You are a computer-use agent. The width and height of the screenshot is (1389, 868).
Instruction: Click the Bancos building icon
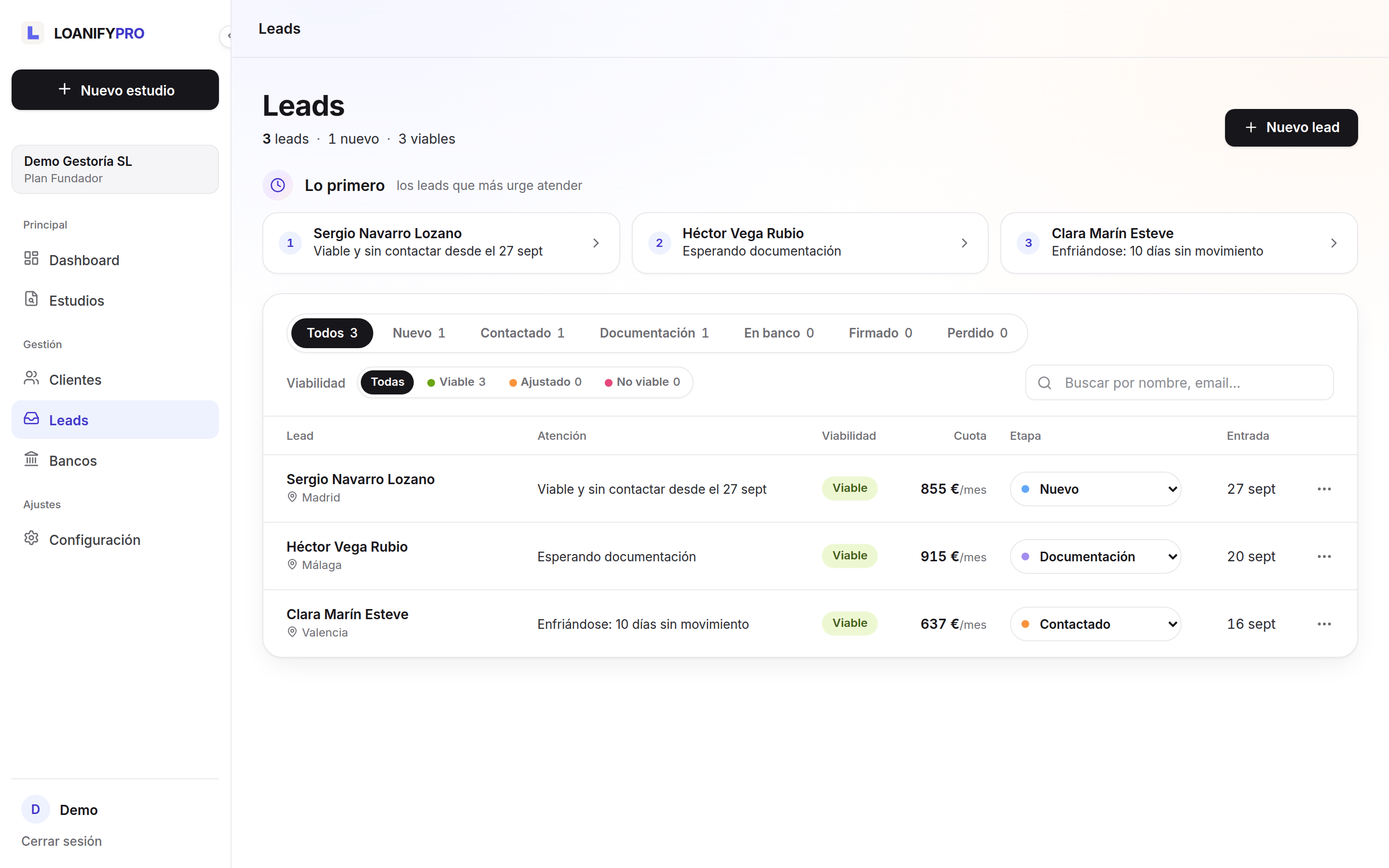coord(31,459)
